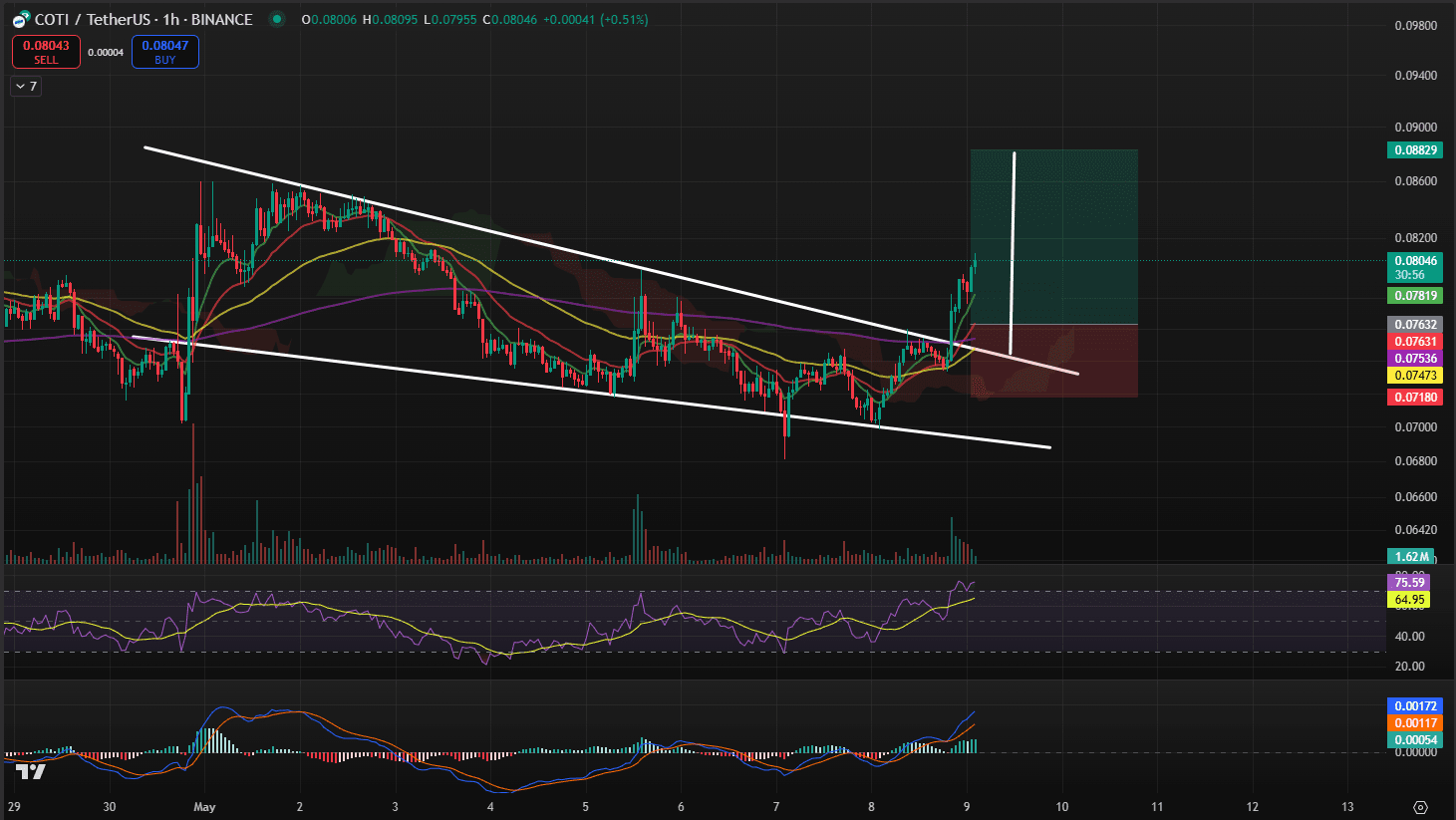Click the 0.08829 take-profit price label

click(x=1415, y=150)
